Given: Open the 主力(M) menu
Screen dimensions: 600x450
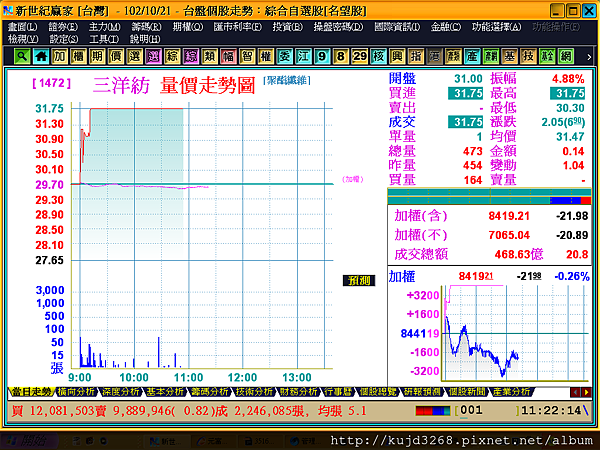Looking at the screenshot, I should click(x=104, y=27).
